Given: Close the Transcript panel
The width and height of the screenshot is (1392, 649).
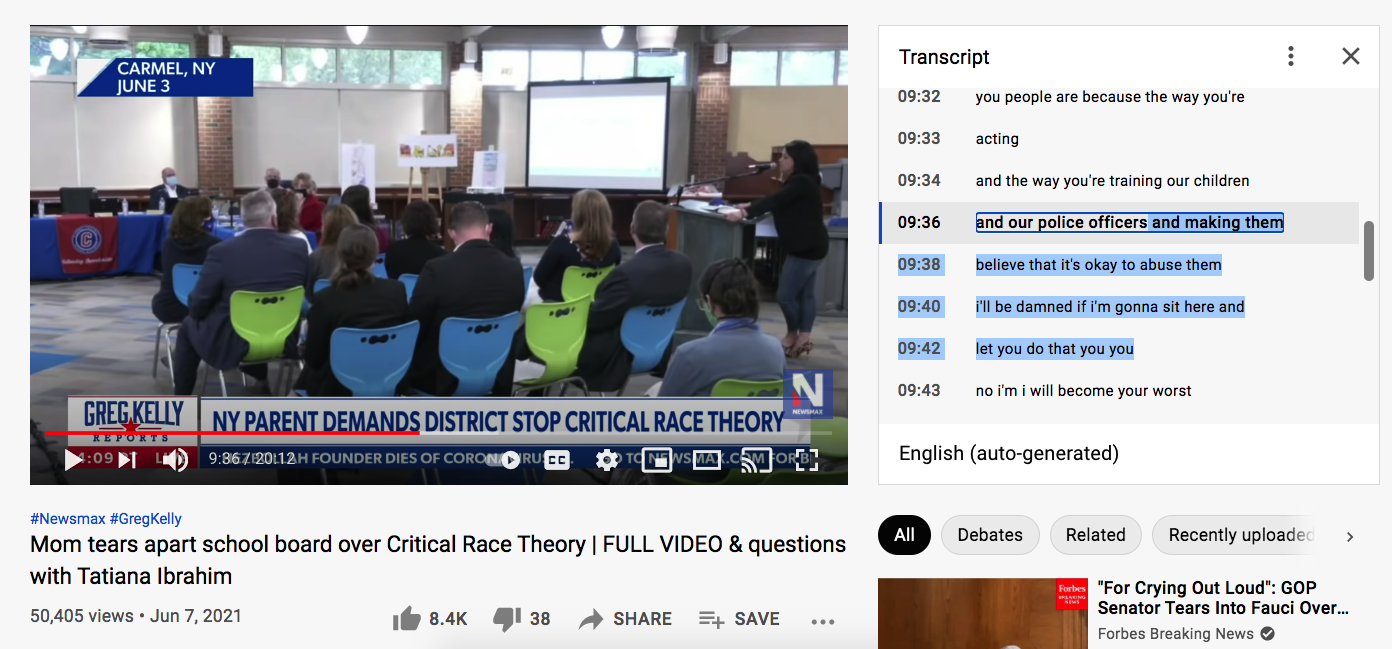Looking at the screenshot, I should pyautogui.click(x=1351, y=56).
